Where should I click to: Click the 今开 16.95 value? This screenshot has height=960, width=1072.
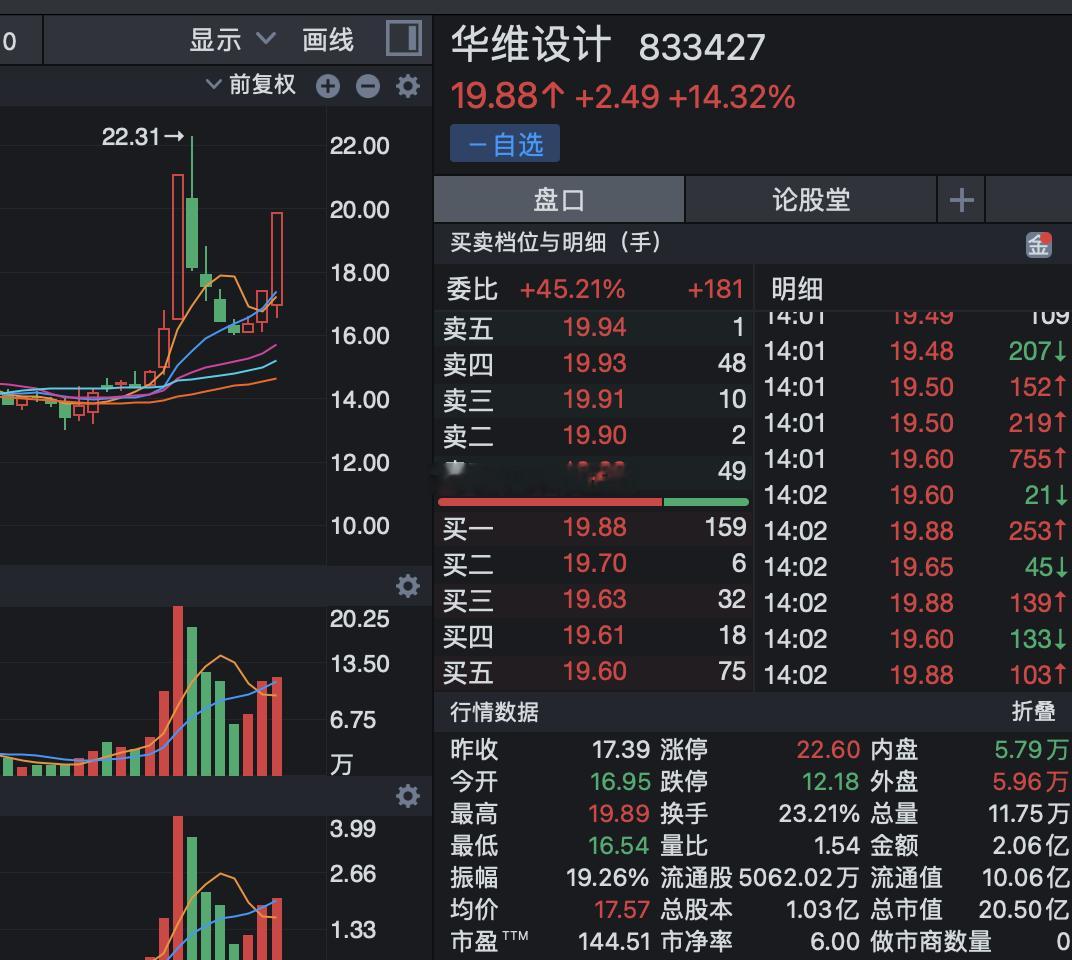point(620,782)
